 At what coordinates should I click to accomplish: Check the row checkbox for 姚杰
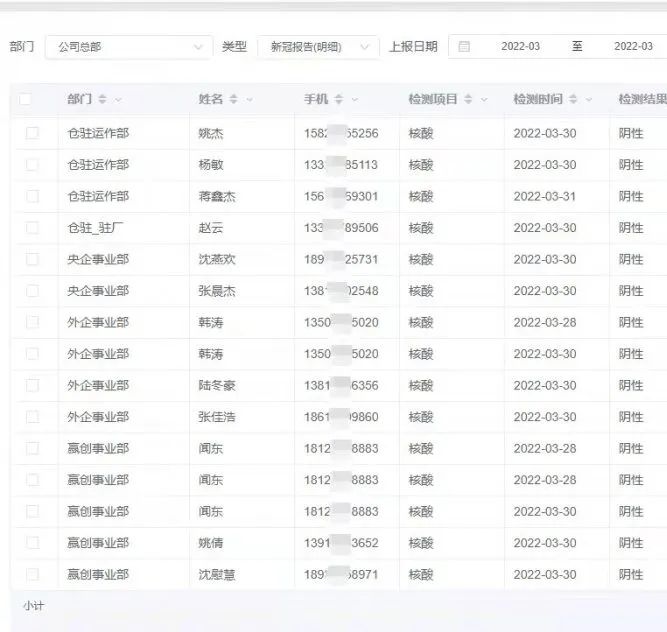(32, 133)
